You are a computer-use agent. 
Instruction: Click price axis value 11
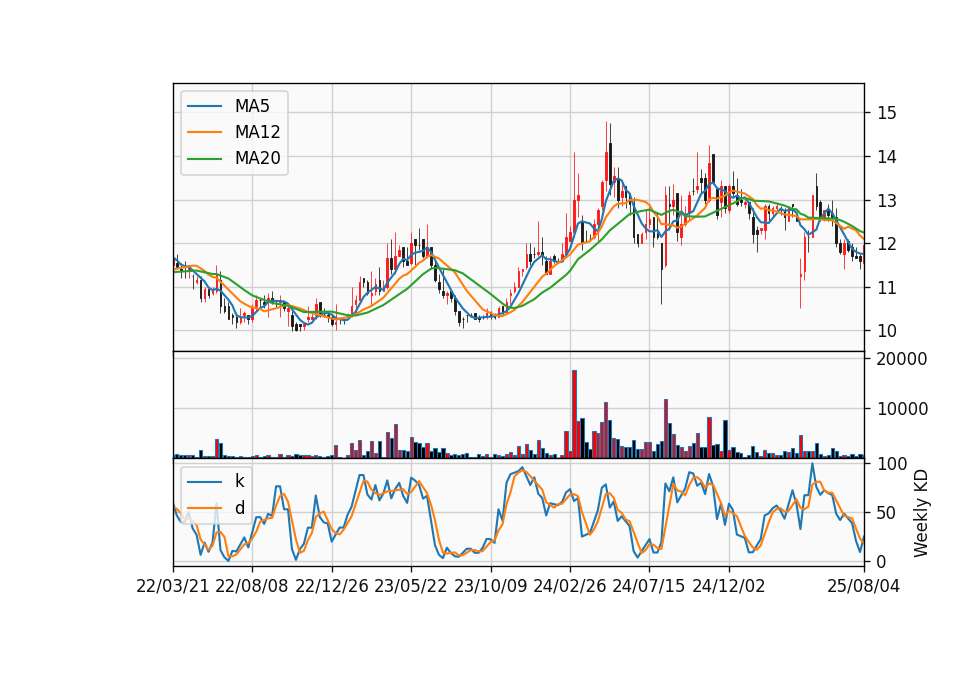tap(887, 288)
